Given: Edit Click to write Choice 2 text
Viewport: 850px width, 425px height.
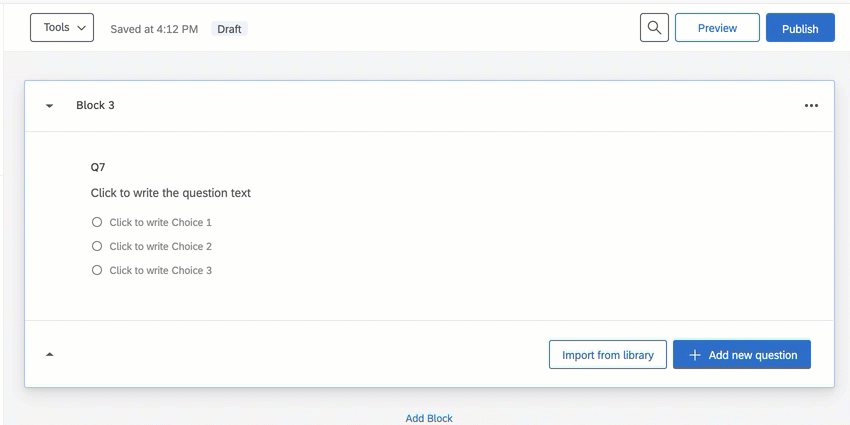Looking at the screenshot, I should 160,246.
